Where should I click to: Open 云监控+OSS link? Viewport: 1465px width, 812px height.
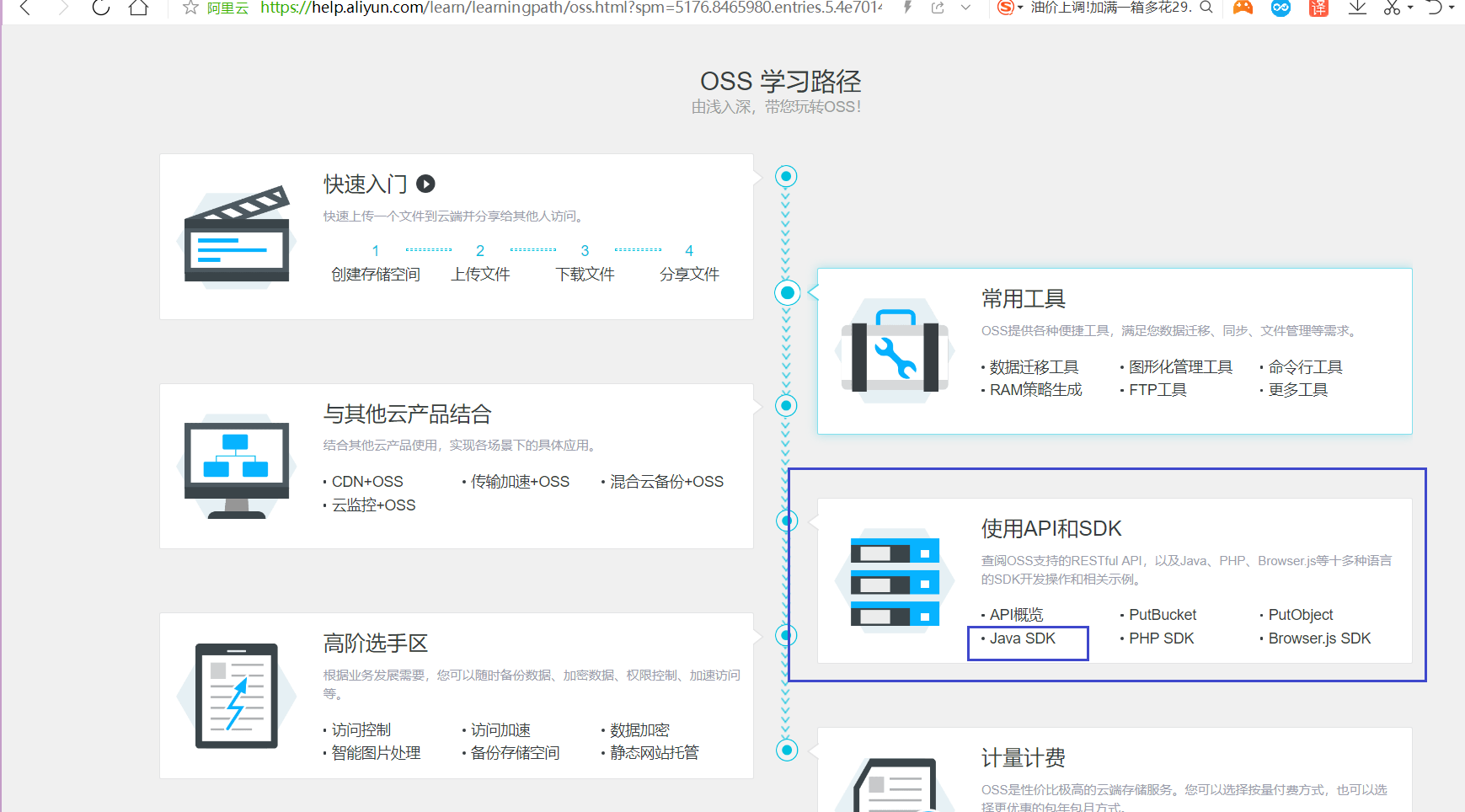(373, 505)
